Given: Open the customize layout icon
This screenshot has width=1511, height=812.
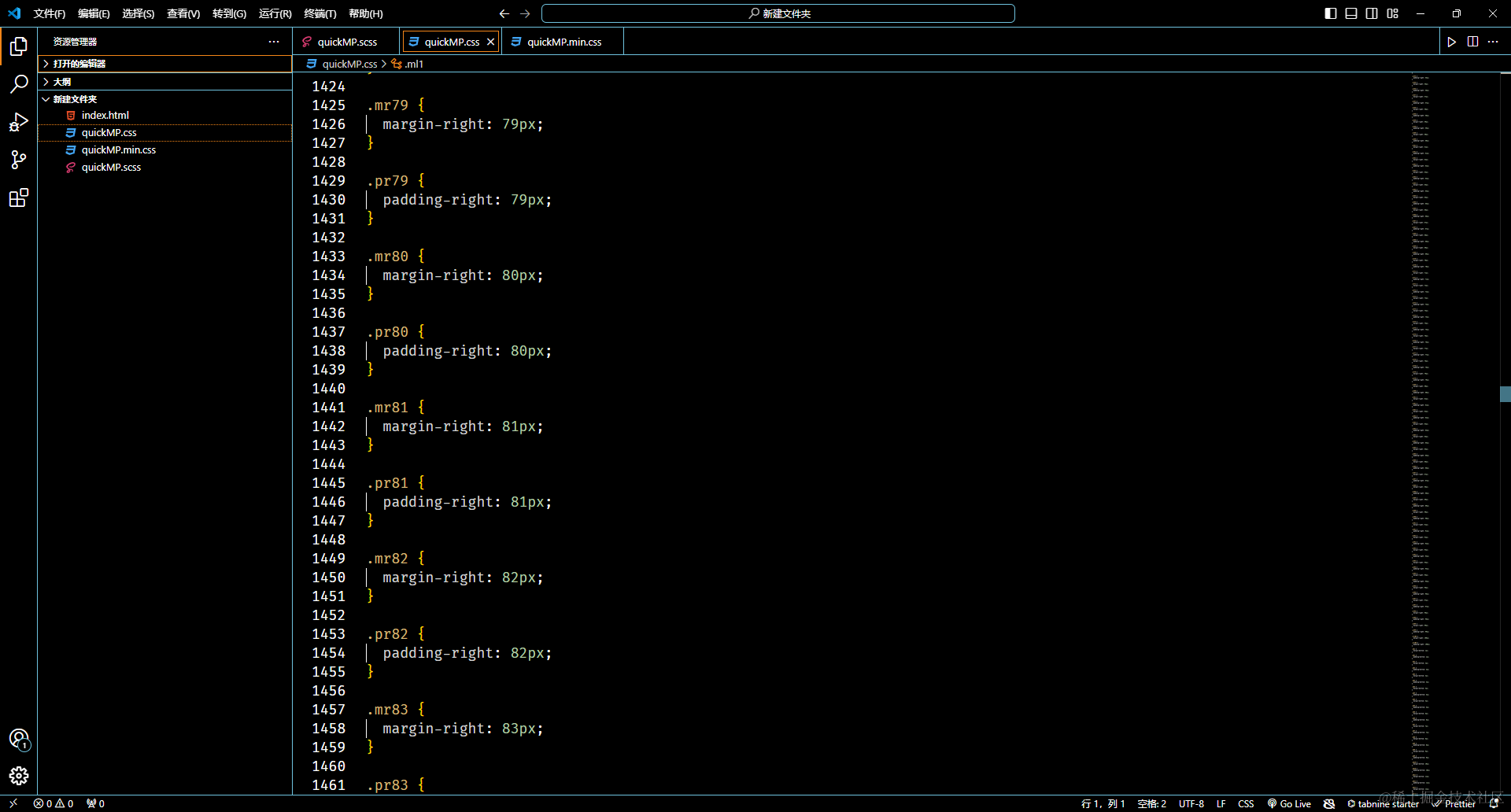Looking at the screenshot, I should click(x=1392, y=13).
